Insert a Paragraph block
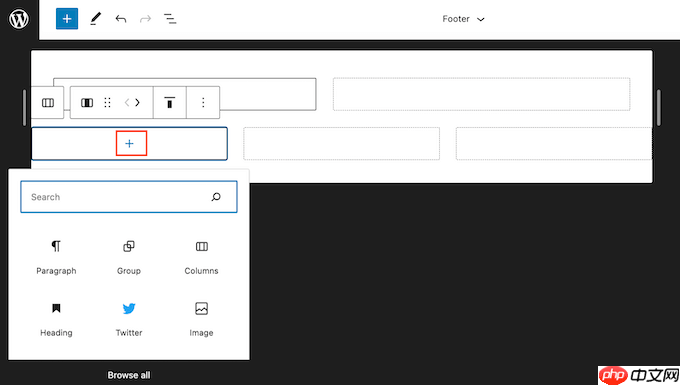The height and width of the screenshot is (385, 680). click(x=56, y=257)
